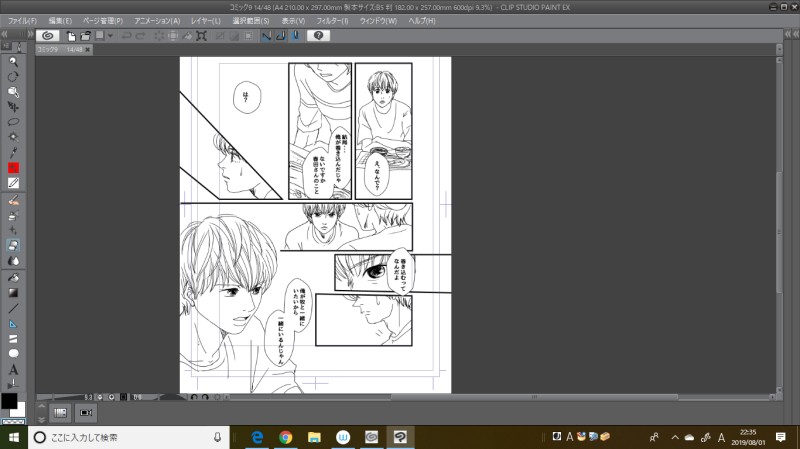Open the ウィンドウ(W) menu

coord(378,21)
